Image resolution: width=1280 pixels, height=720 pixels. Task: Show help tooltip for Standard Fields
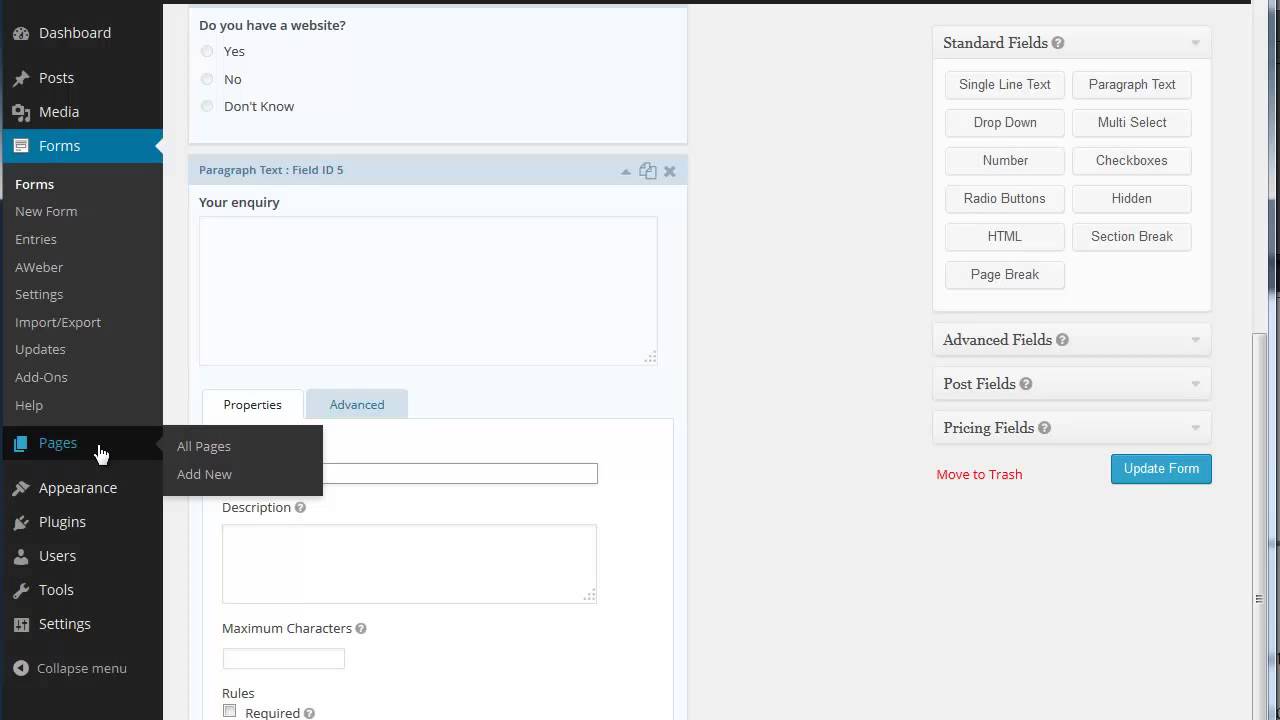1058,43
